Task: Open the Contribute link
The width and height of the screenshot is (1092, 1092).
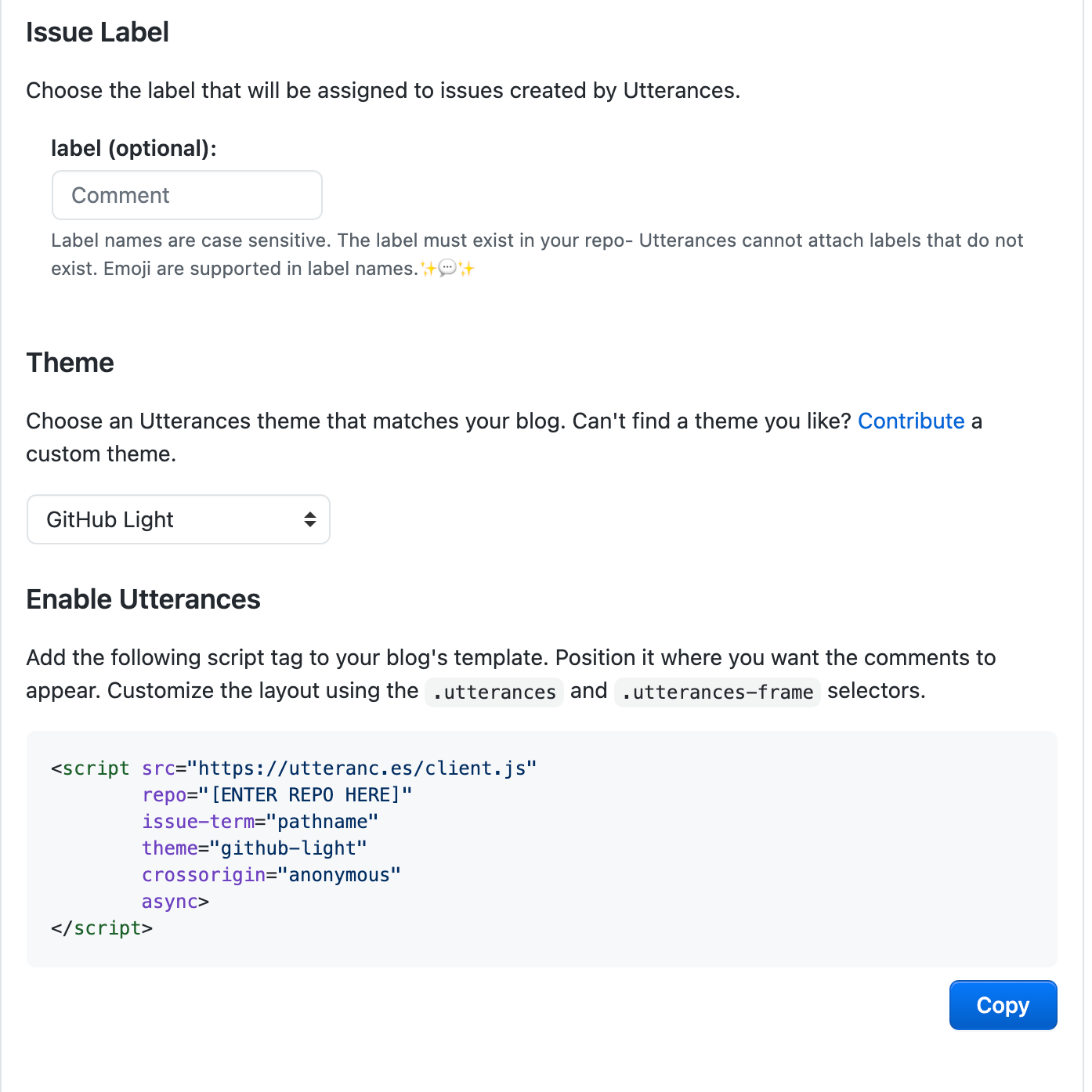Action: coord(910,421)
